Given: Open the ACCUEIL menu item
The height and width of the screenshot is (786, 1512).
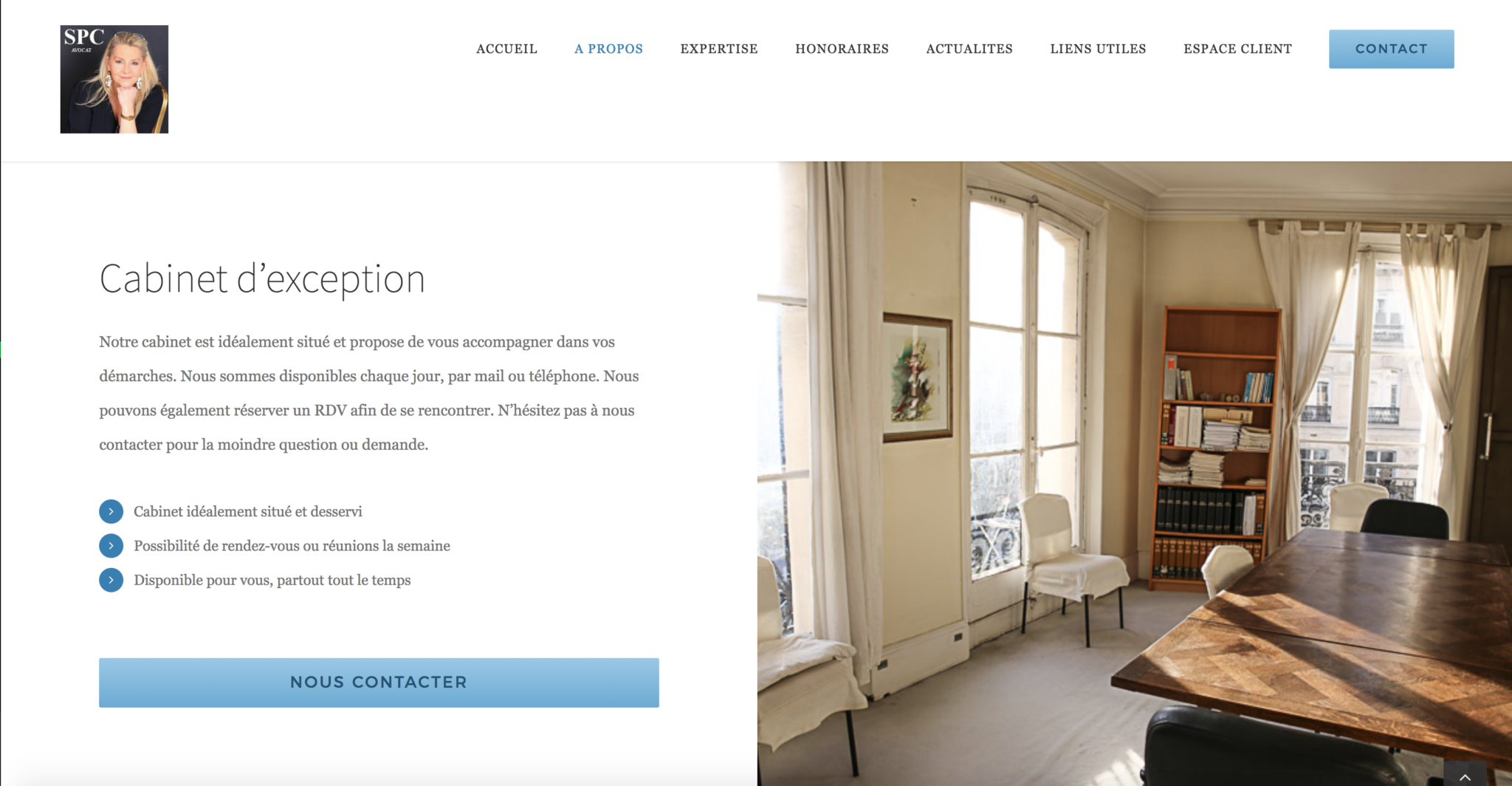Looking at the screenshot, I should coord(506,49).
